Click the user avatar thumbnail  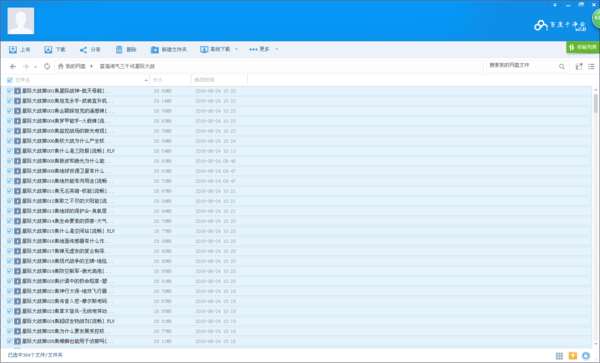pyautogui.click(x=21, y=21)
